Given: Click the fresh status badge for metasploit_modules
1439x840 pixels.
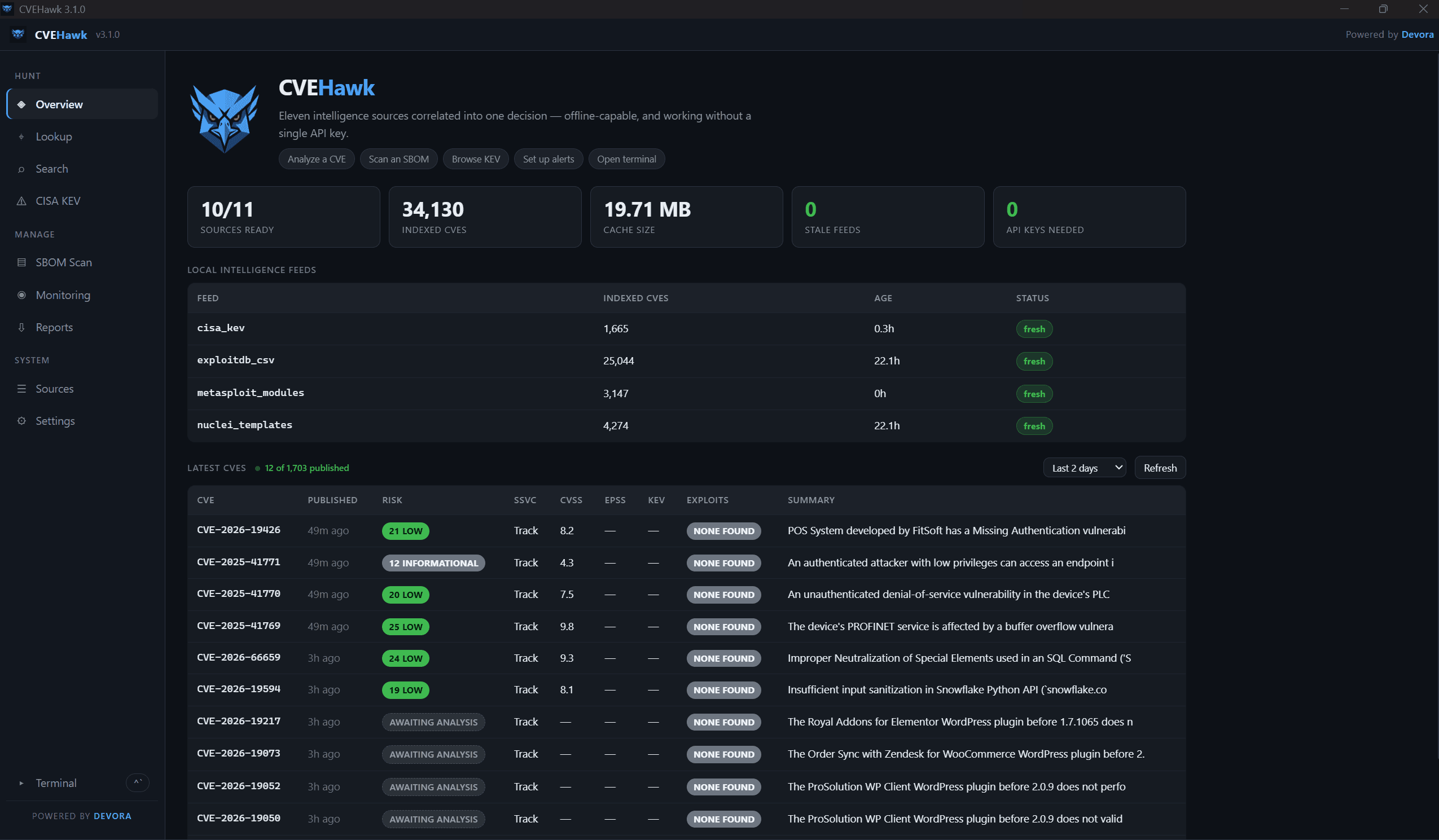Looking at the screenshot, I should coord(1034,394).
